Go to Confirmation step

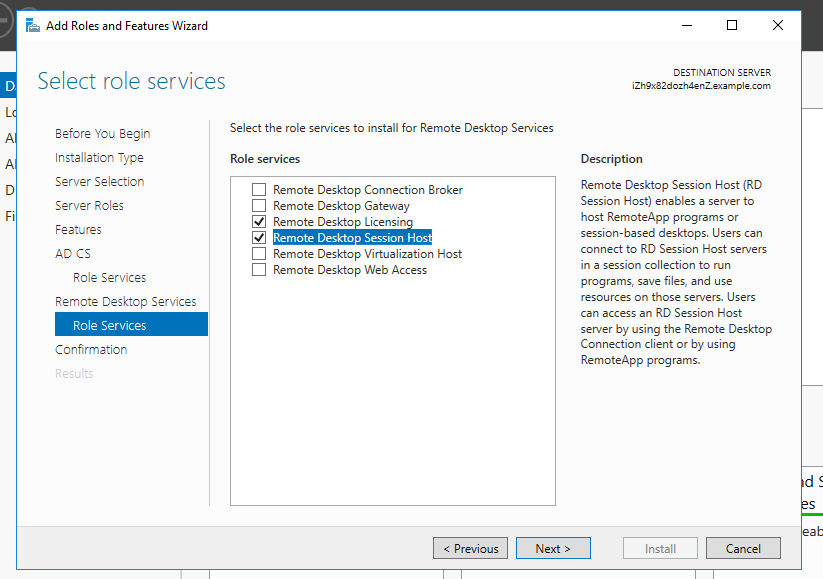[91, 350]
